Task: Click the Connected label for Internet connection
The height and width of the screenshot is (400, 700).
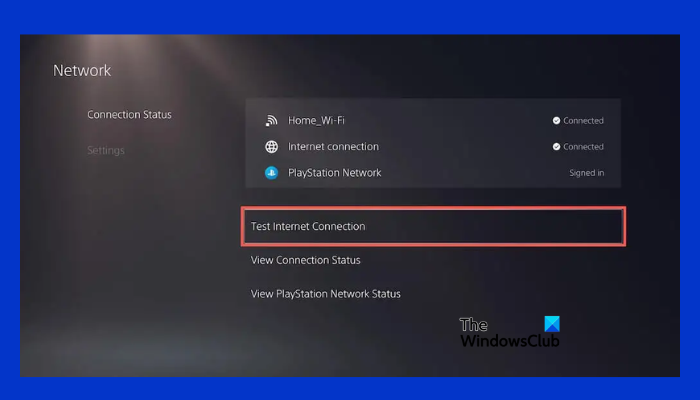Action: [583, 146]
